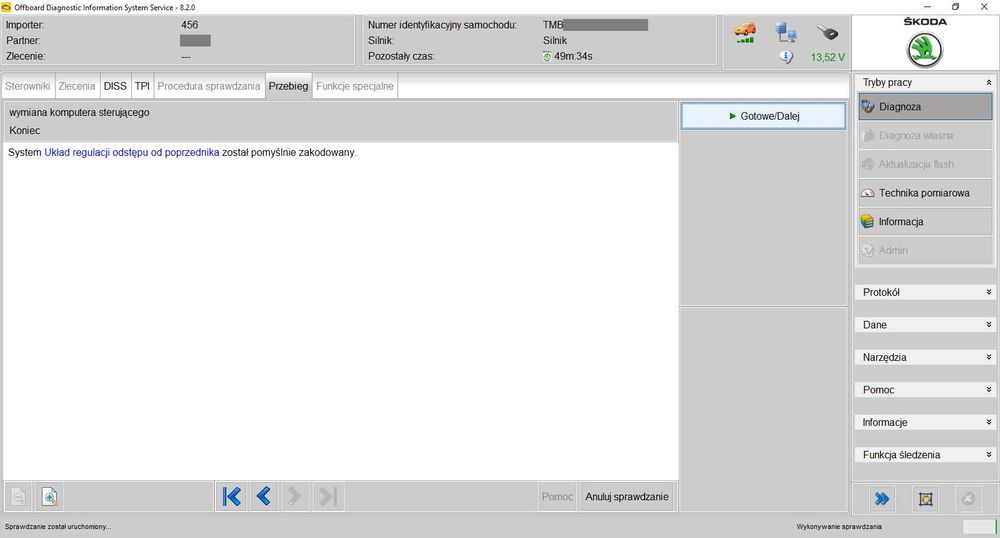Viewport: 1000px width, 538px height.
Task: Click the vehicle connection status icon
Action: click(744, 33)
